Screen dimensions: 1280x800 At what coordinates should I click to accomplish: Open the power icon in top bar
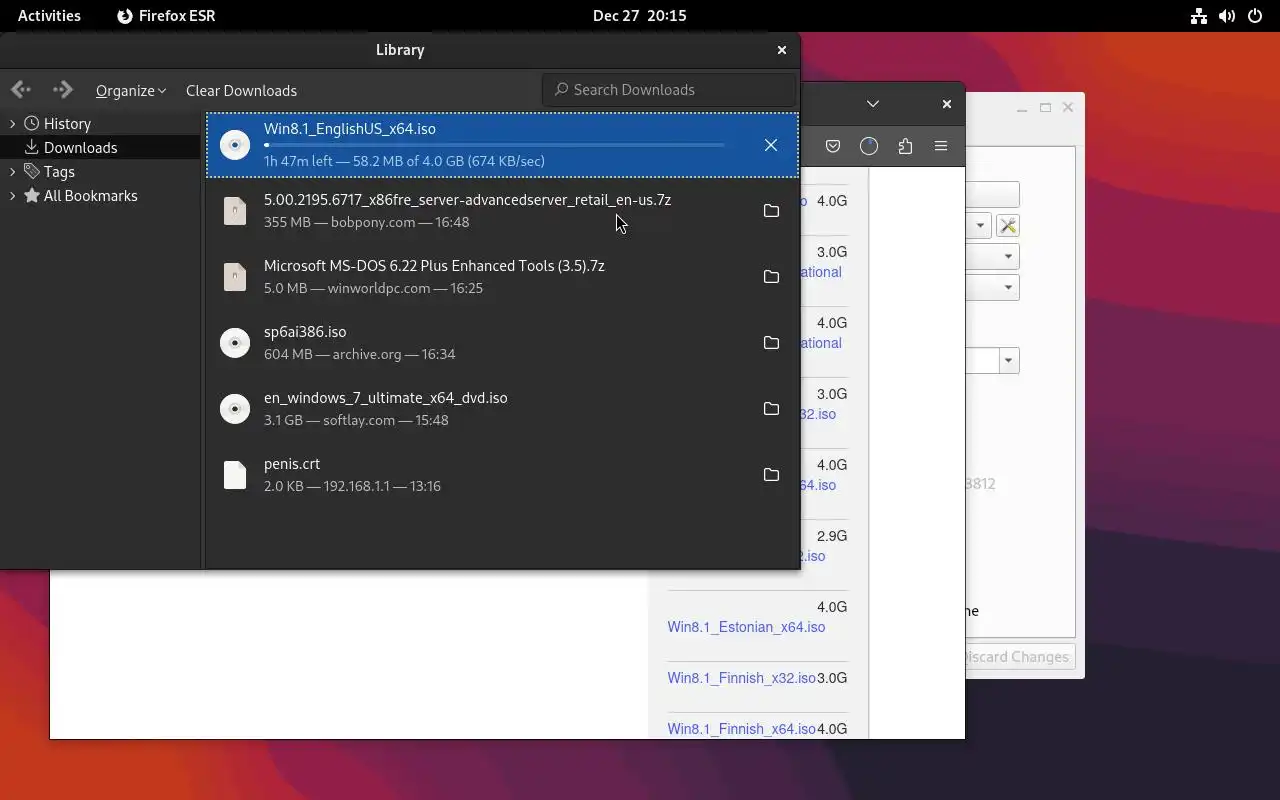(1255, 16)
